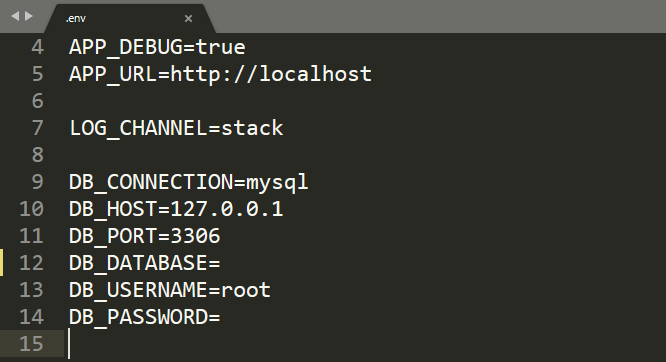Click the empty line 6

(365, 101)
